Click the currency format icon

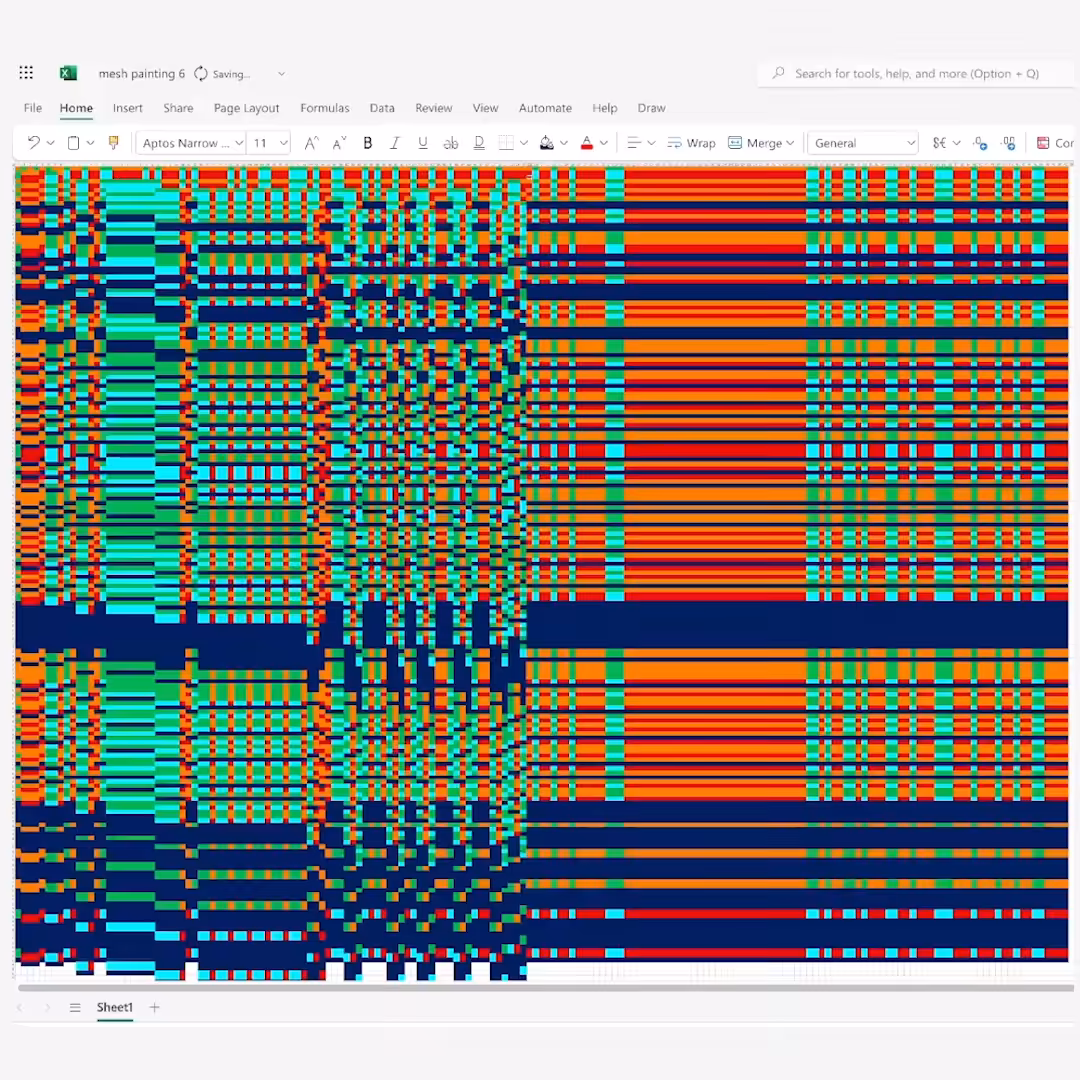pyautogui.click(x=939, y=143)
